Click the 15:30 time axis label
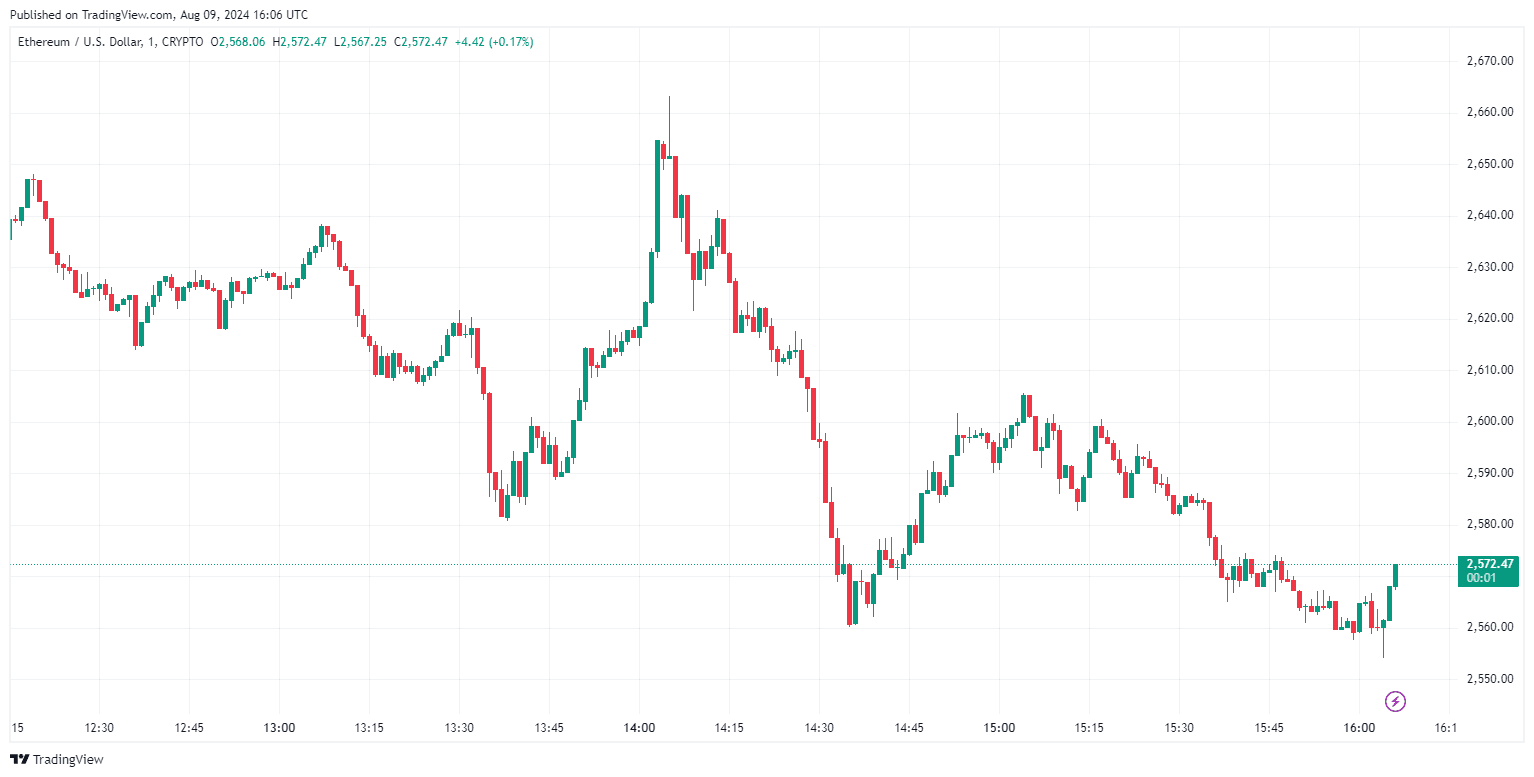This screenshot has width=1534, height=777. point(1179,728)
